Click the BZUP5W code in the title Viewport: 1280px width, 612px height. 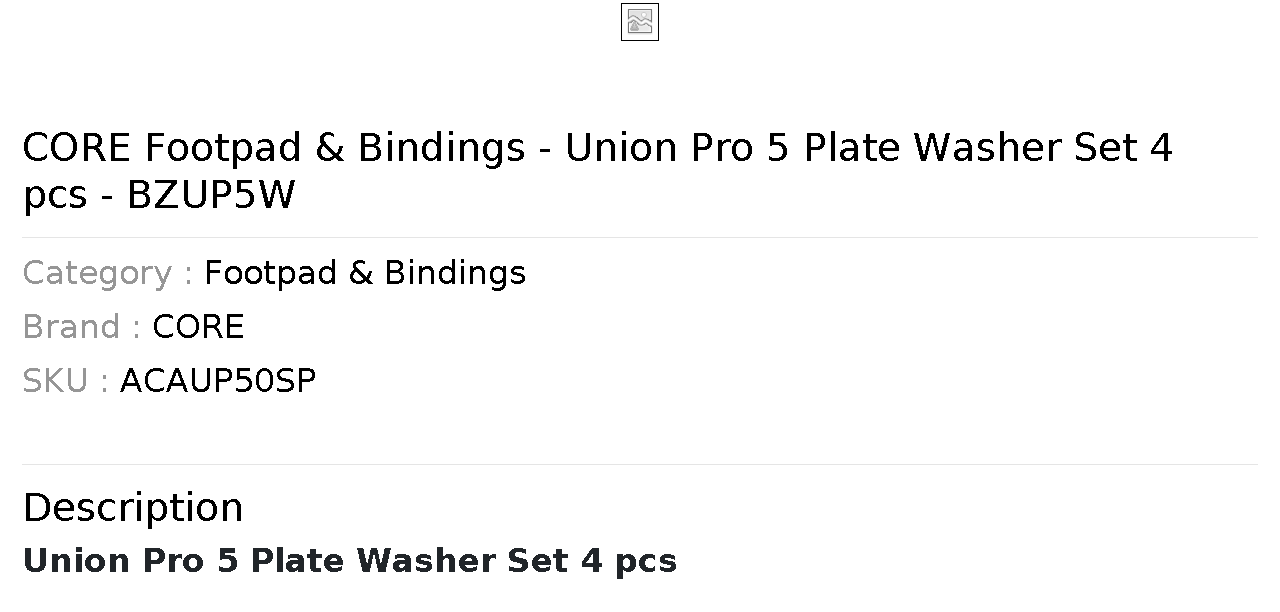(211, 195)
